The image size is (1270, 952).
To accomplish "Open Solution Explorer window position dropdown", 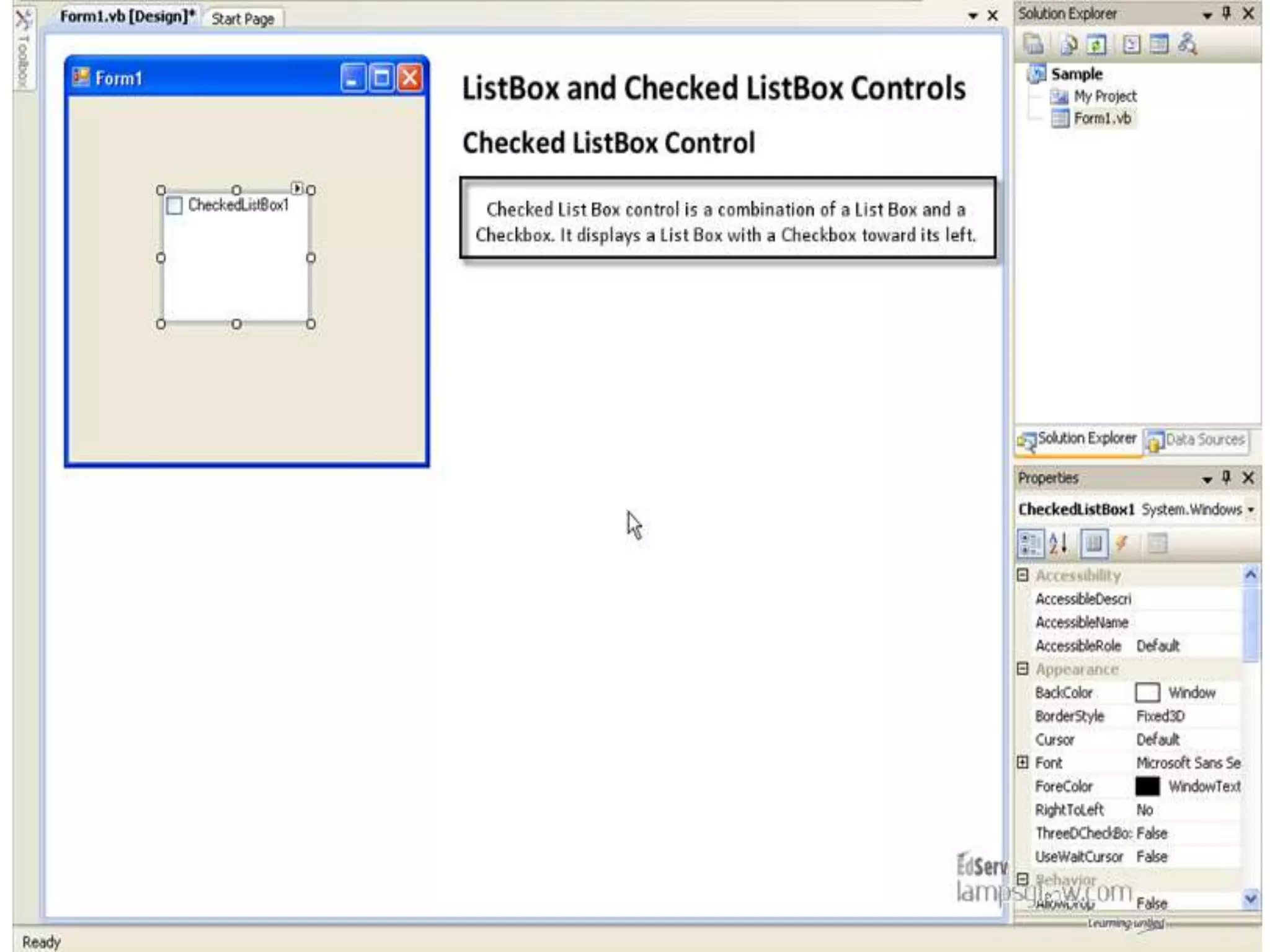I will click(1207, 15).
